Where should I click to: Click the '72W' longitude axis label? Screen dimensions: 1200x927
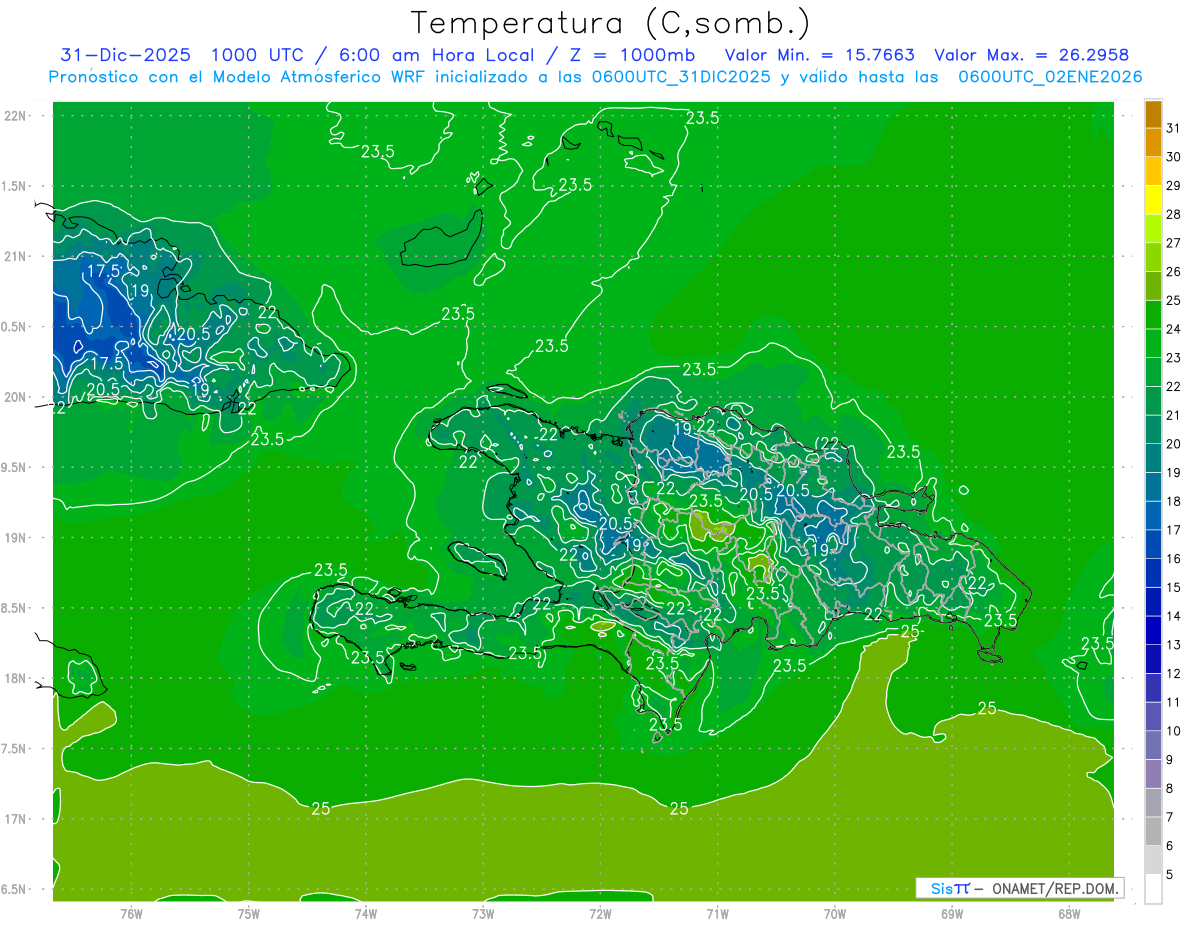(600, 913)
